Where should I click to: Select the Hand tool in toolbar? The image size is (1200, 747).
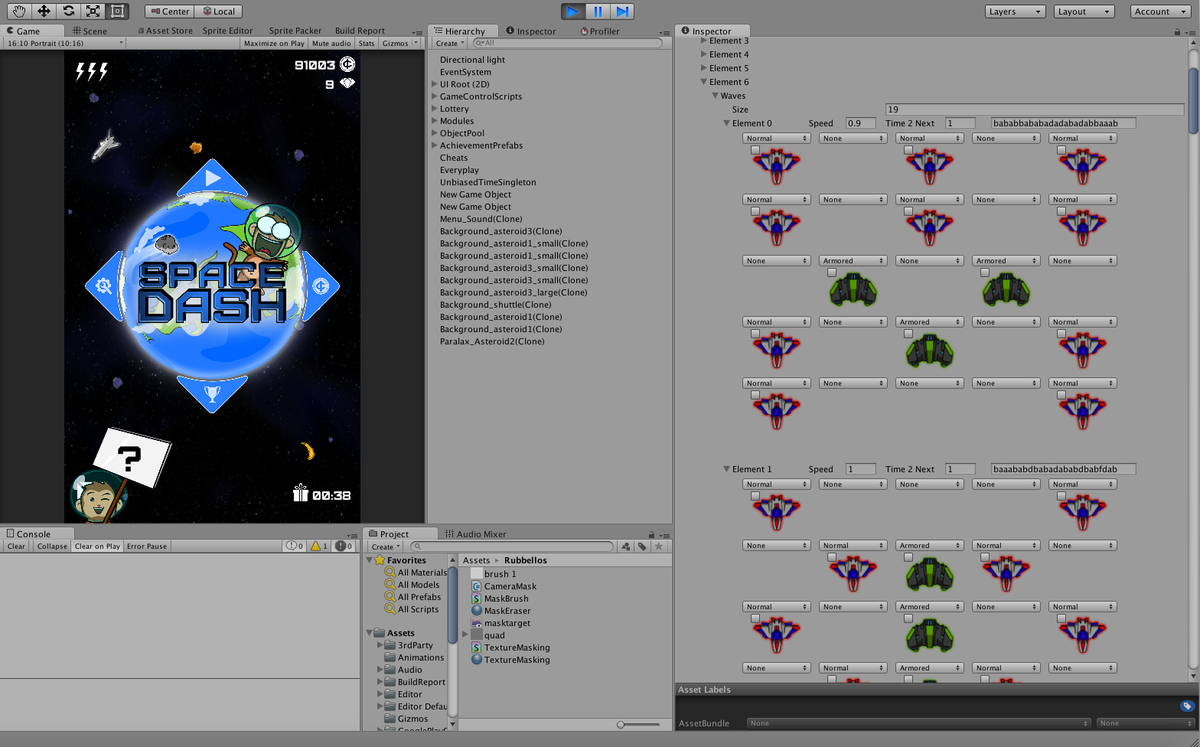click(x=19, y=11)
